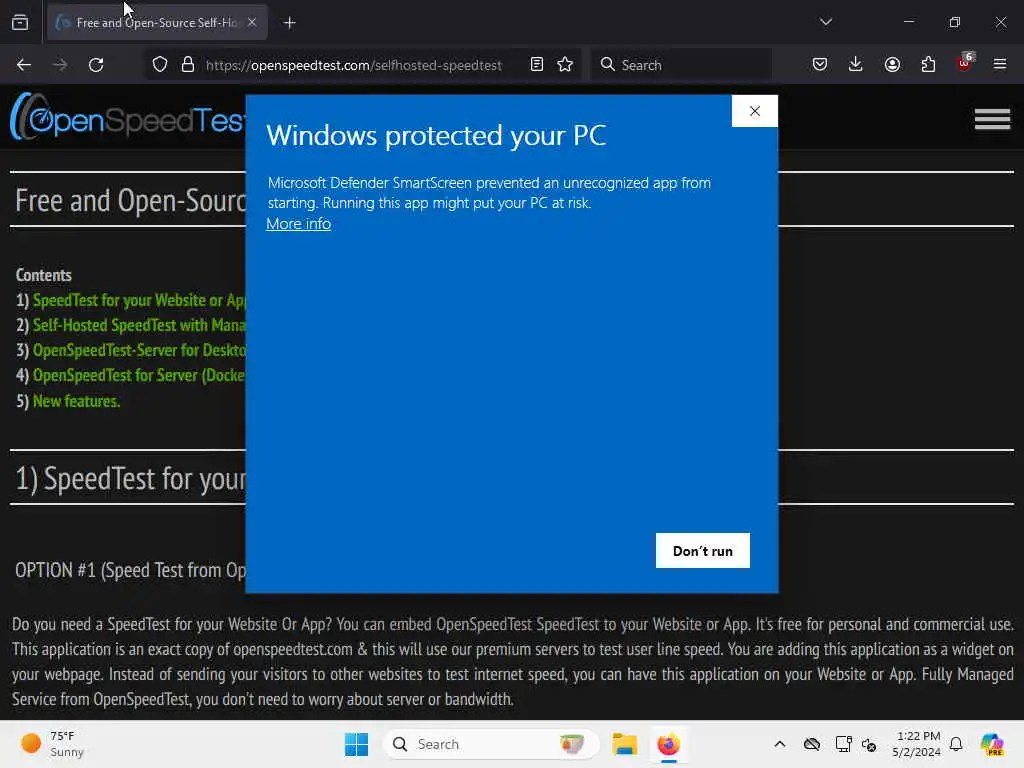1024x768 pixels.
Task: Click the volume muted tray icon
Action: [x=869, y=744]
